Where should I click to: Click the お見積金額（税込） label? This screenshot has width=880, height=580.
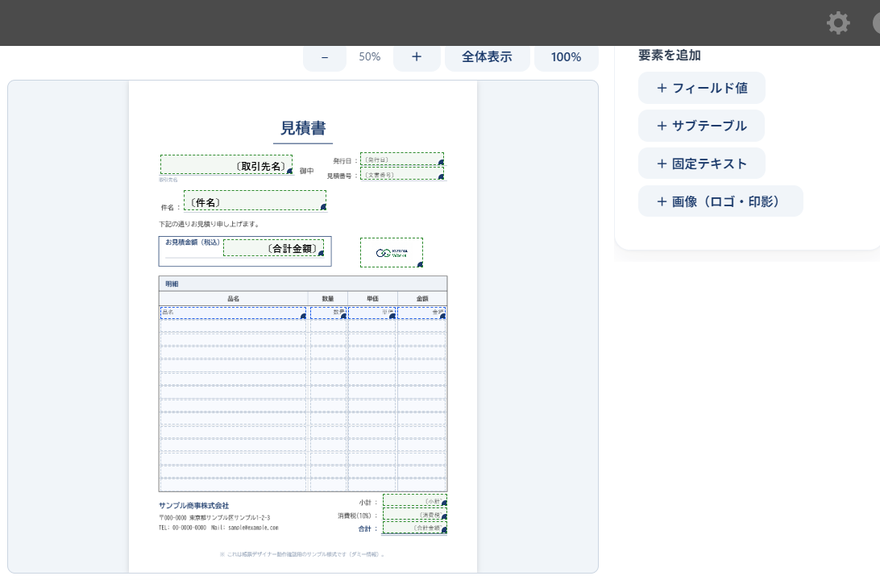click(192, 242)
